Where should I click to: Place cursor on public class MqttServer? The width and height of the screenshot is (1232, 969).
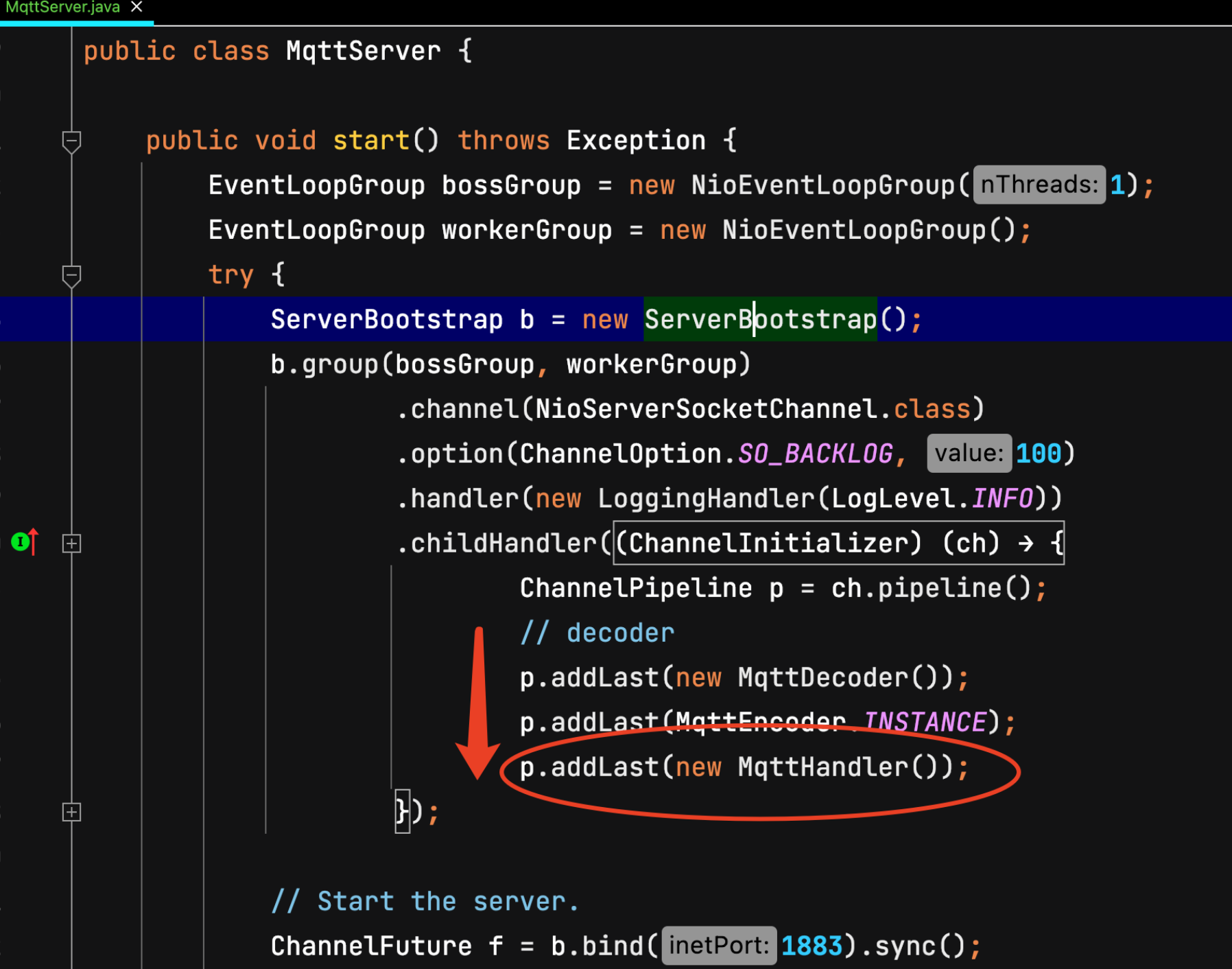click(x=274, y=50)
